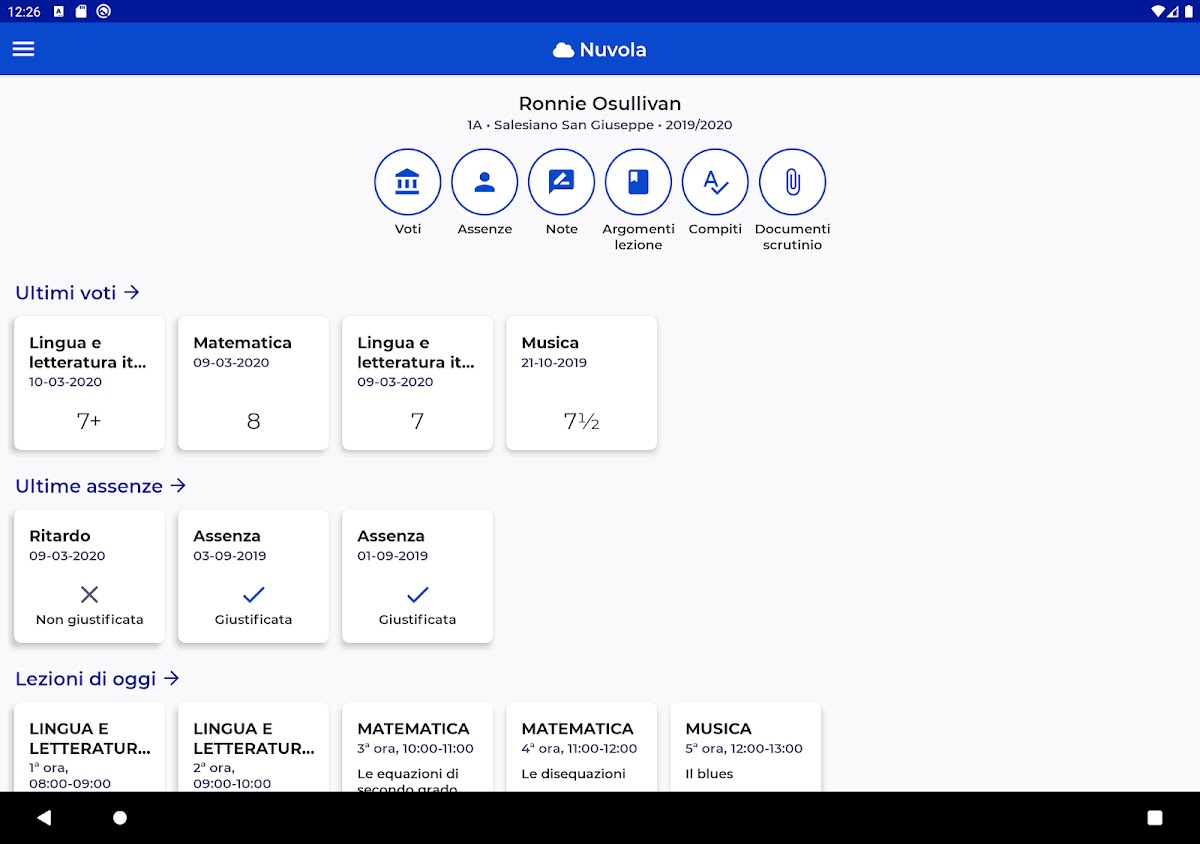Expand the Lezioni di oggi section
This screenshot has width=1200, height=844.
(97, 679)
